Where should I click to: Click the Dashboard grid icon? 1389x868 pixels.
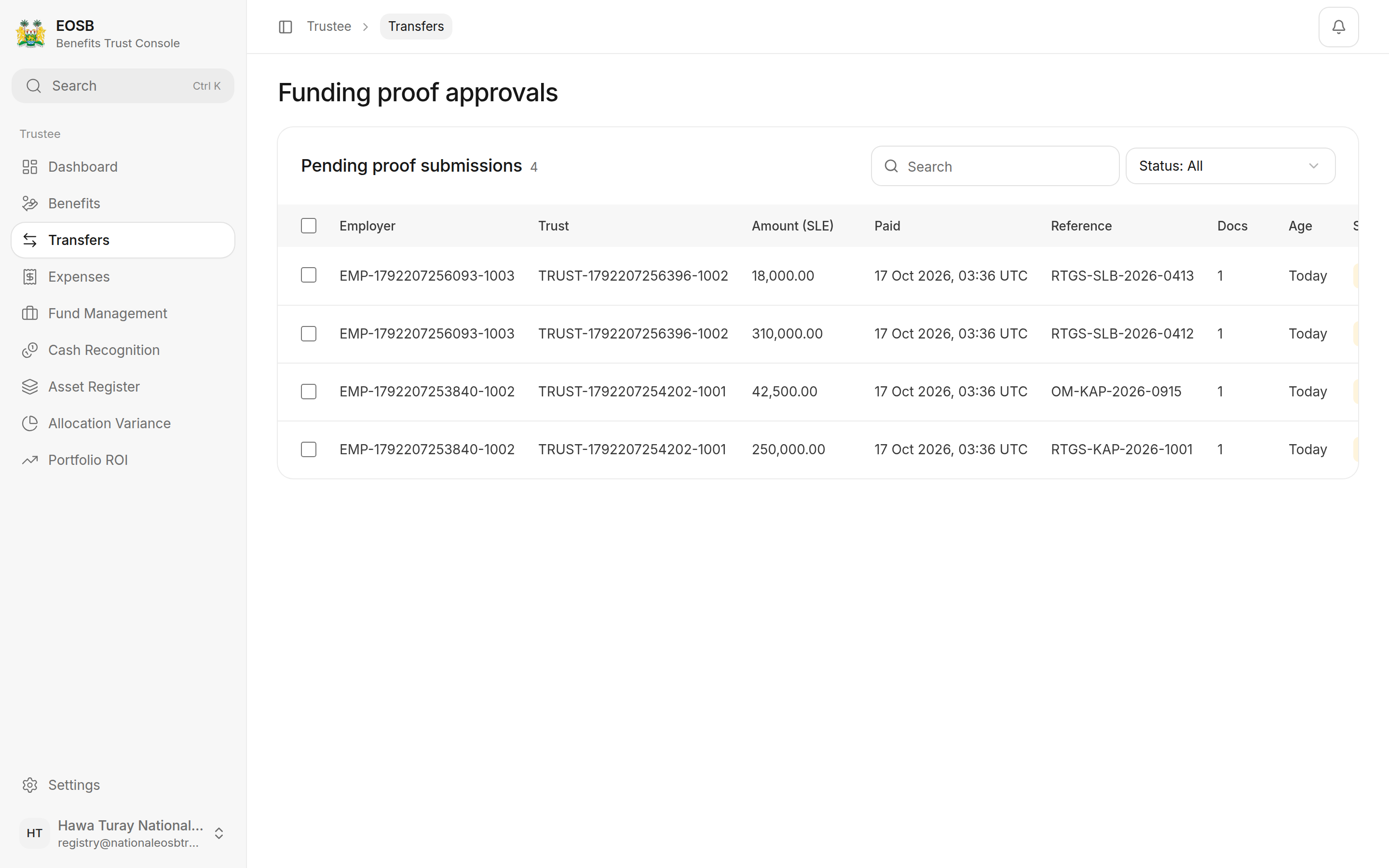[x=30, y=167]
